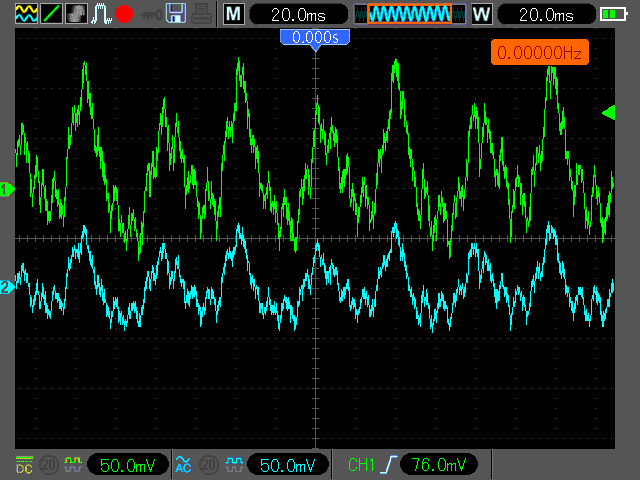Open the channel 1 50.0mV scale setting

point(125,465)
